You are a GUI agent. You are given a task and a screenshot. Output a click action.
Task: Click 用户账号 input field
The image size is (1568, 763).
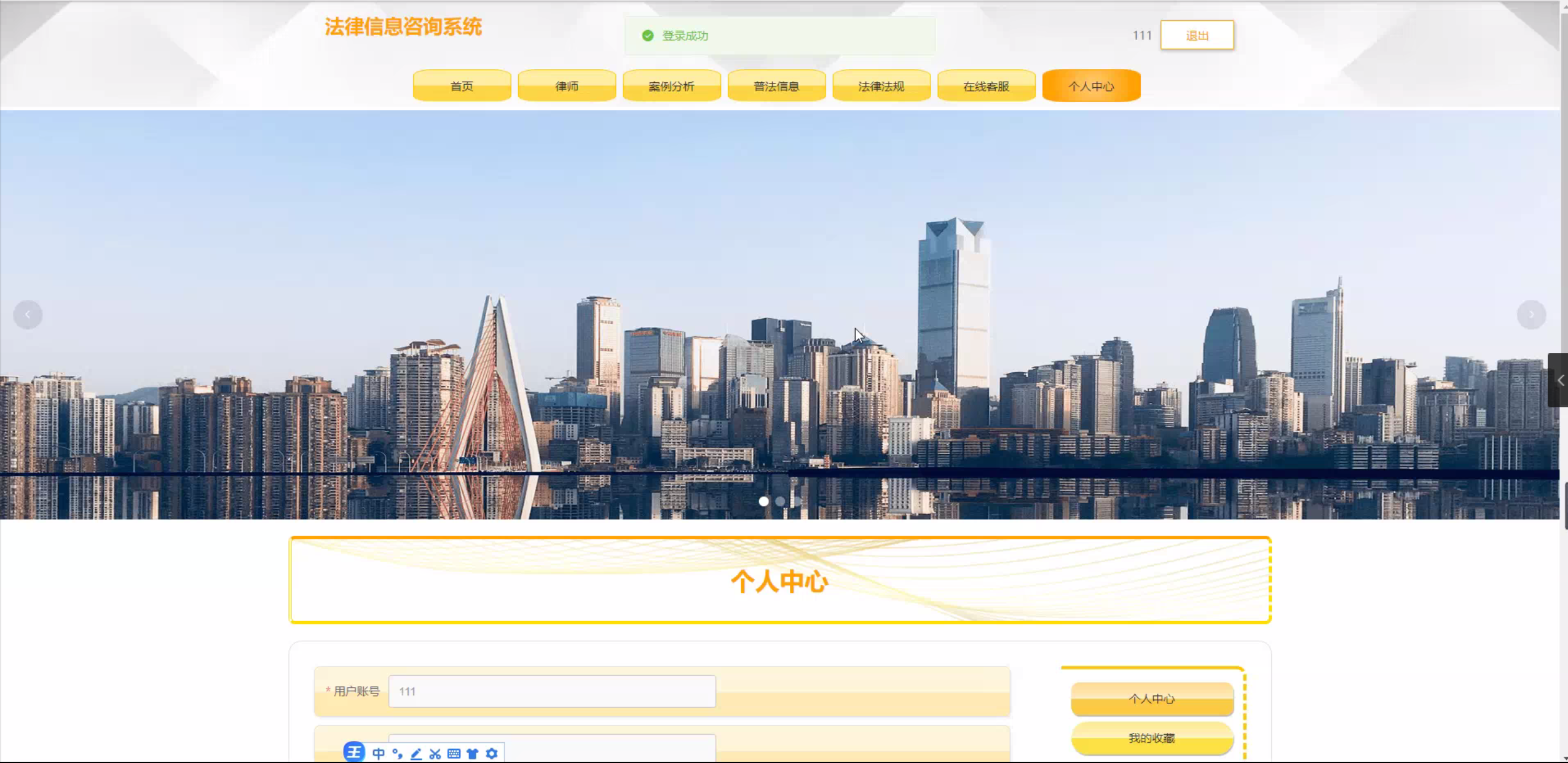[x=552, y=691]
